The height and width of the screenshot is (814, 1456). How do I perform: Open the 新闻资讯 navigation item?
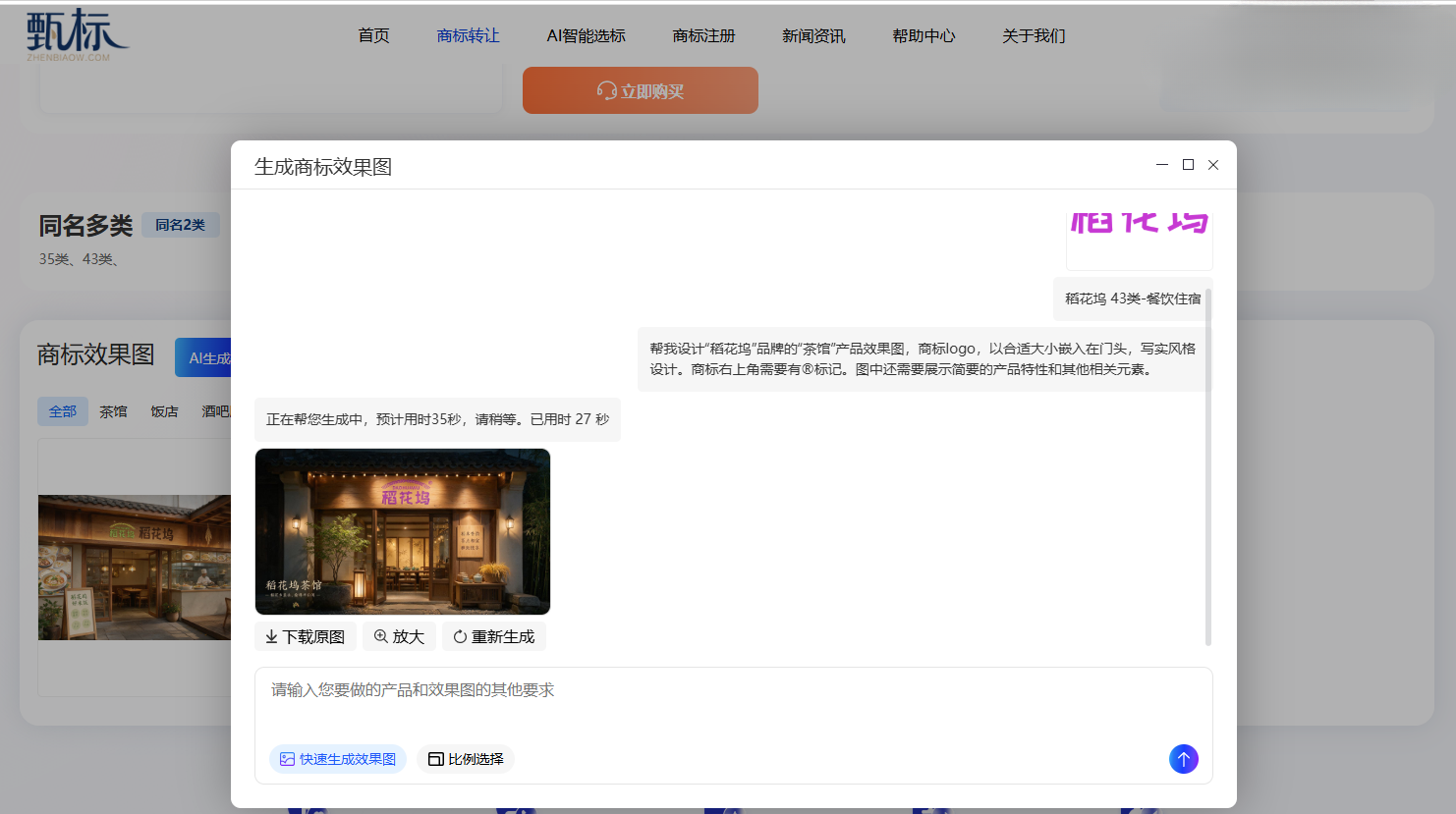pyautogui.click(x=813, y=36)
